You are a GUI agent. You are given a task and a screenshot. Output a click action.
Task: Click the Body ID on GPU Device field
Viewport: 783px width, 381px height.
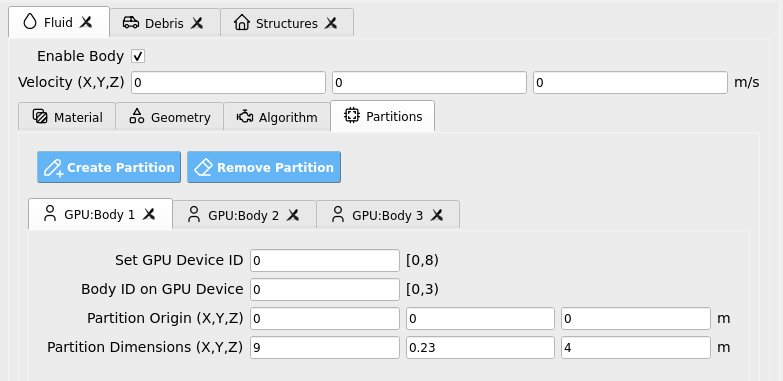point(325,290)
